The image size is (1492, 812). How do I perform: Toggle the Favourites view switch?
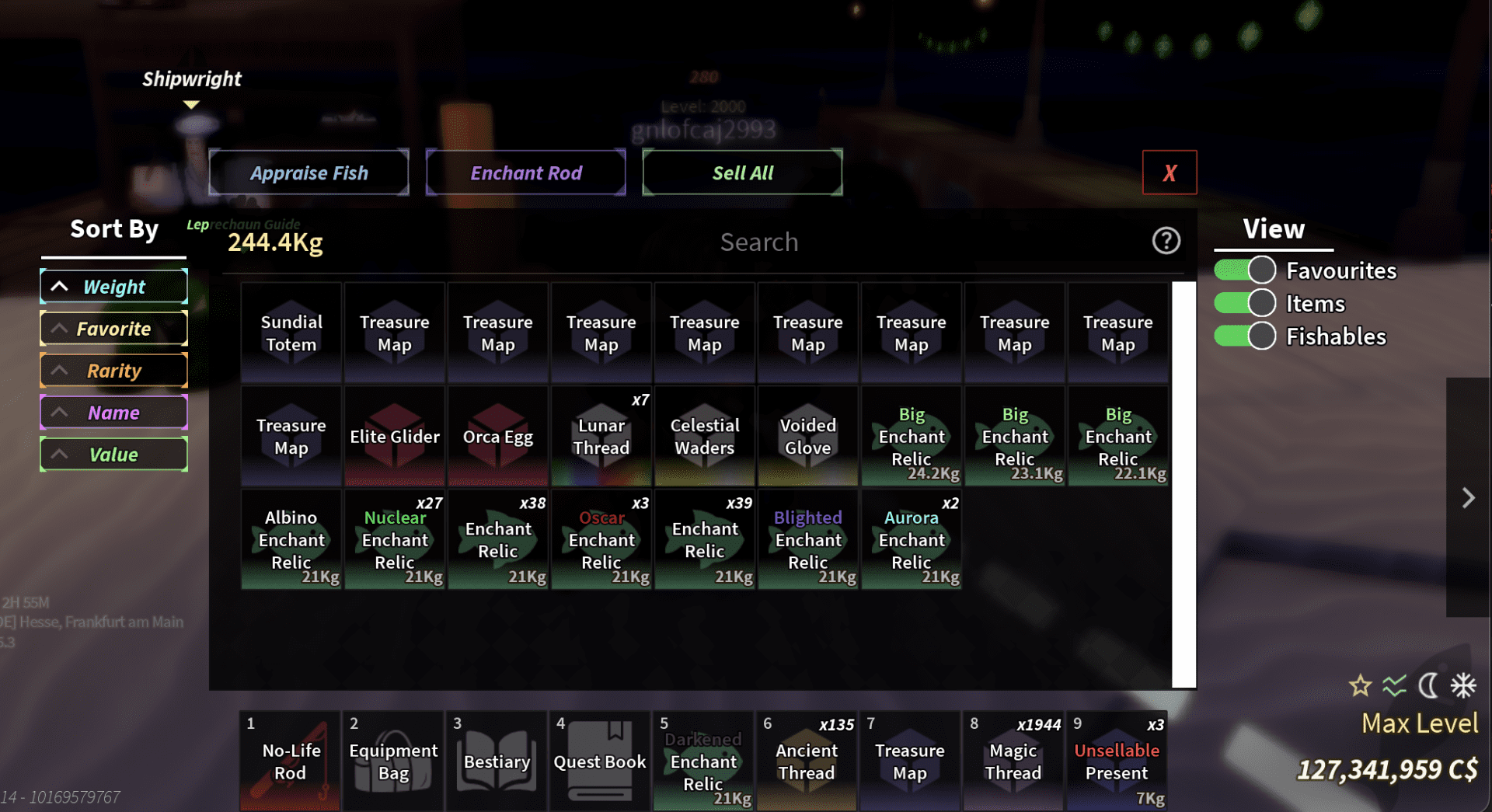point(1245,270)
